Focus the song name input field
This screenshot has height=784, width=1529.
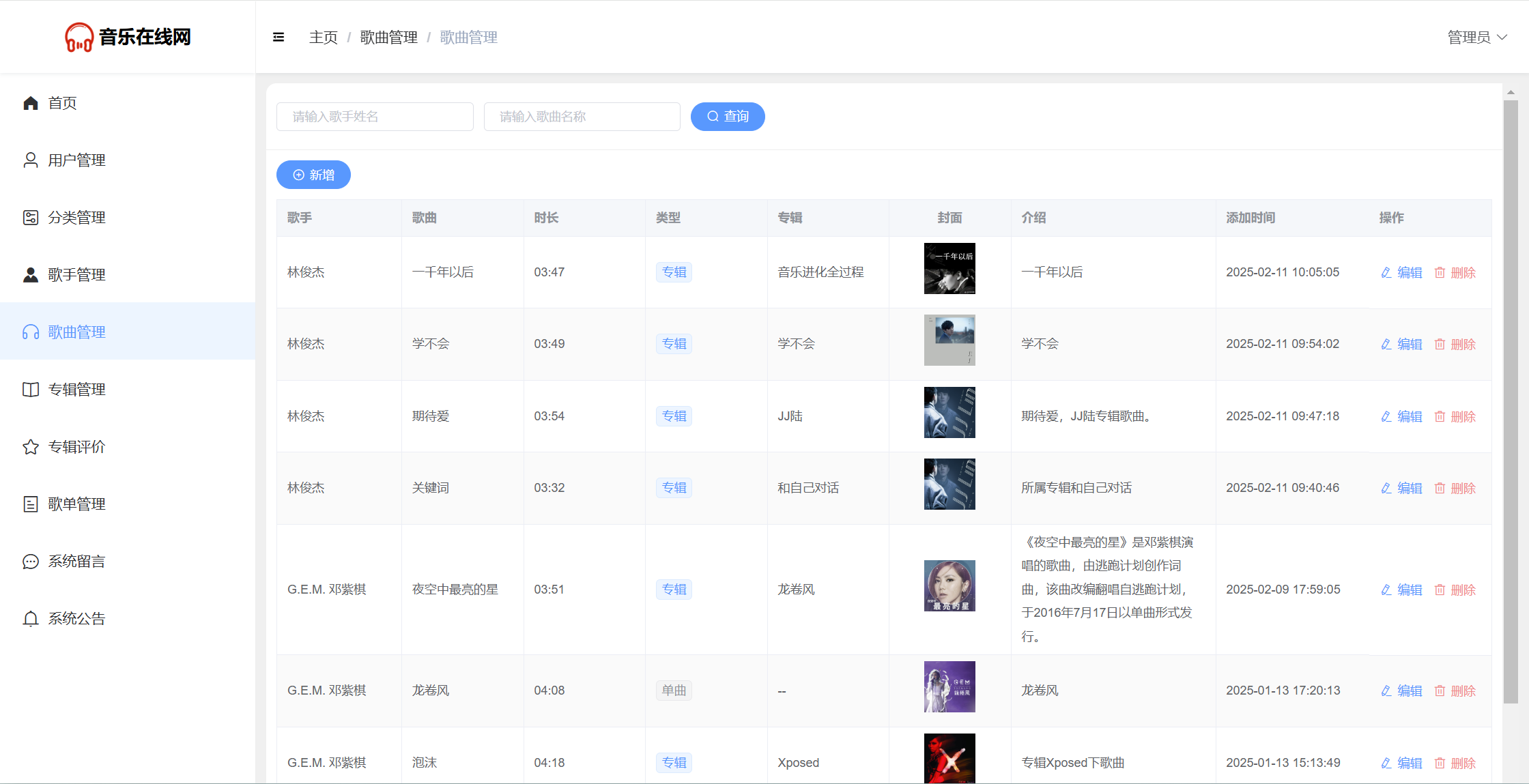tap(582, 117)
